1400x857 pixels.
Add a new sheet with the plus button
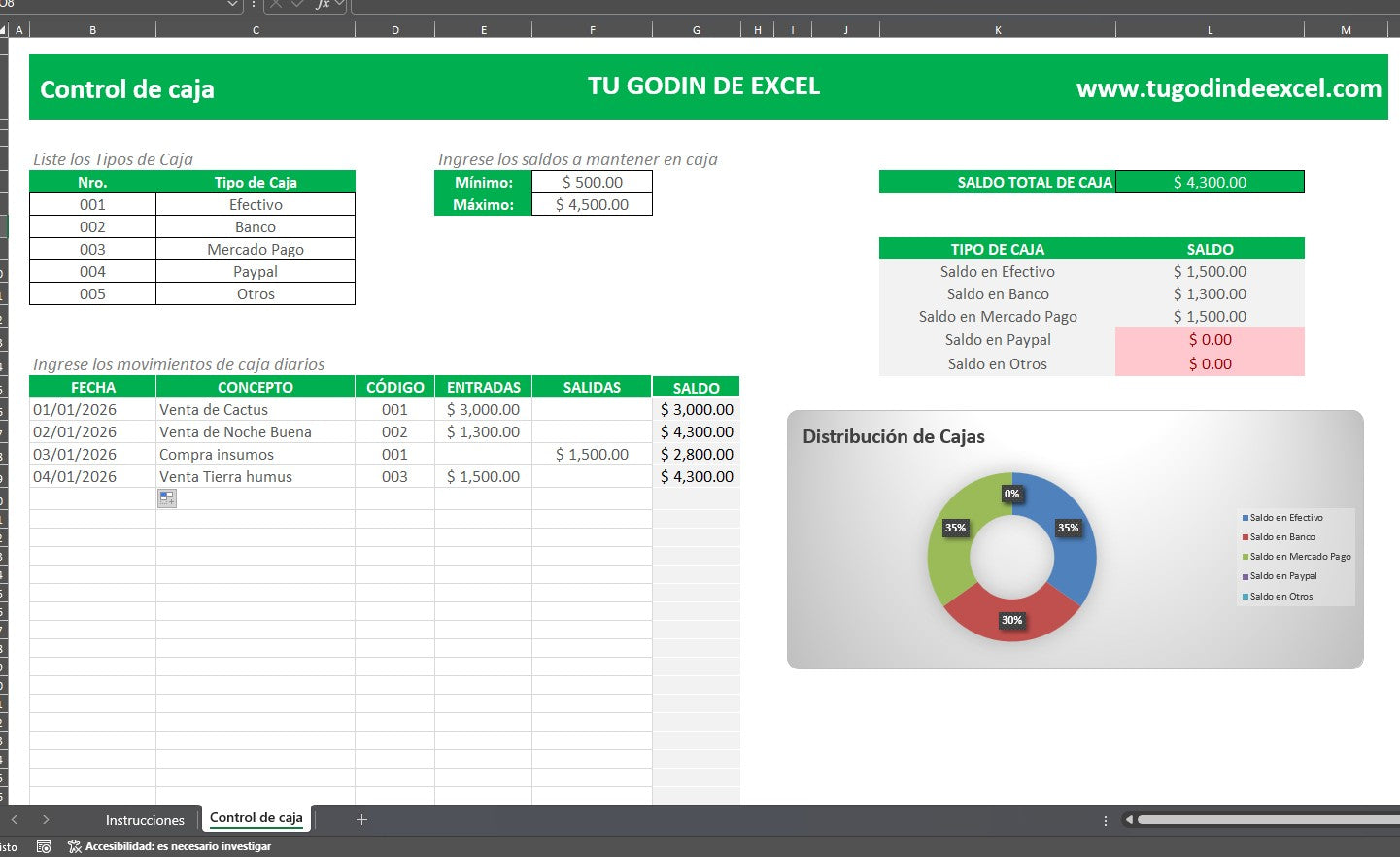[360, 819]
